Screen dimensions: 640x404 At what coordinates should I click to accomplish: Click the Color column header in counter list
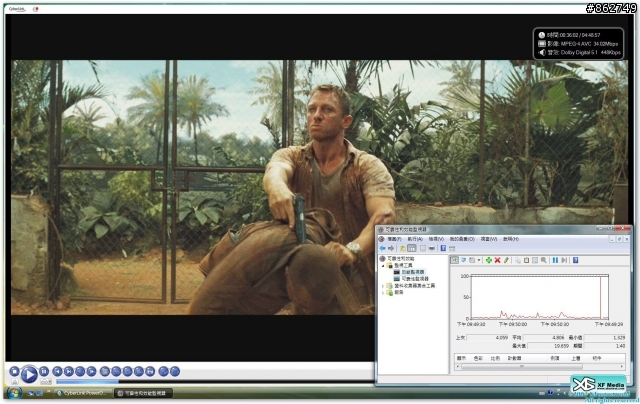click(478, 358)
